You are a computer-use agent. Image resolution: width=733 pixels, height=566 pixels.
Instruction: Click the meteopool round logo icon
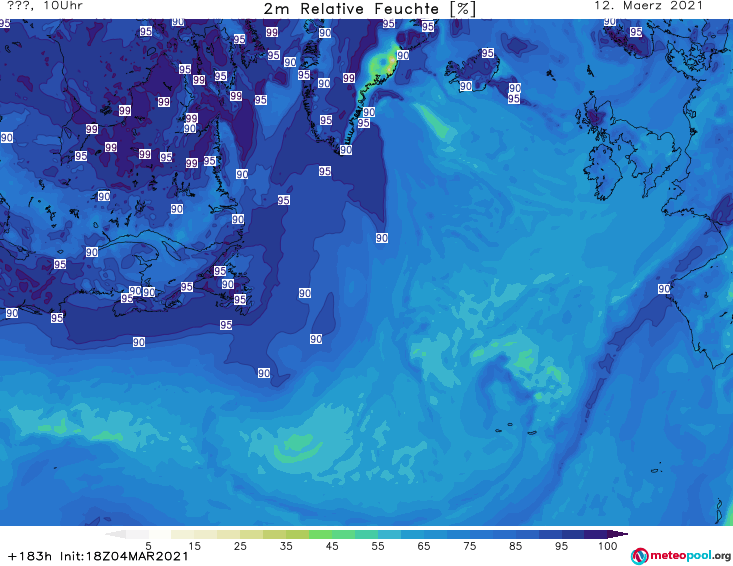pyautogui.click(x=639, y=556)
